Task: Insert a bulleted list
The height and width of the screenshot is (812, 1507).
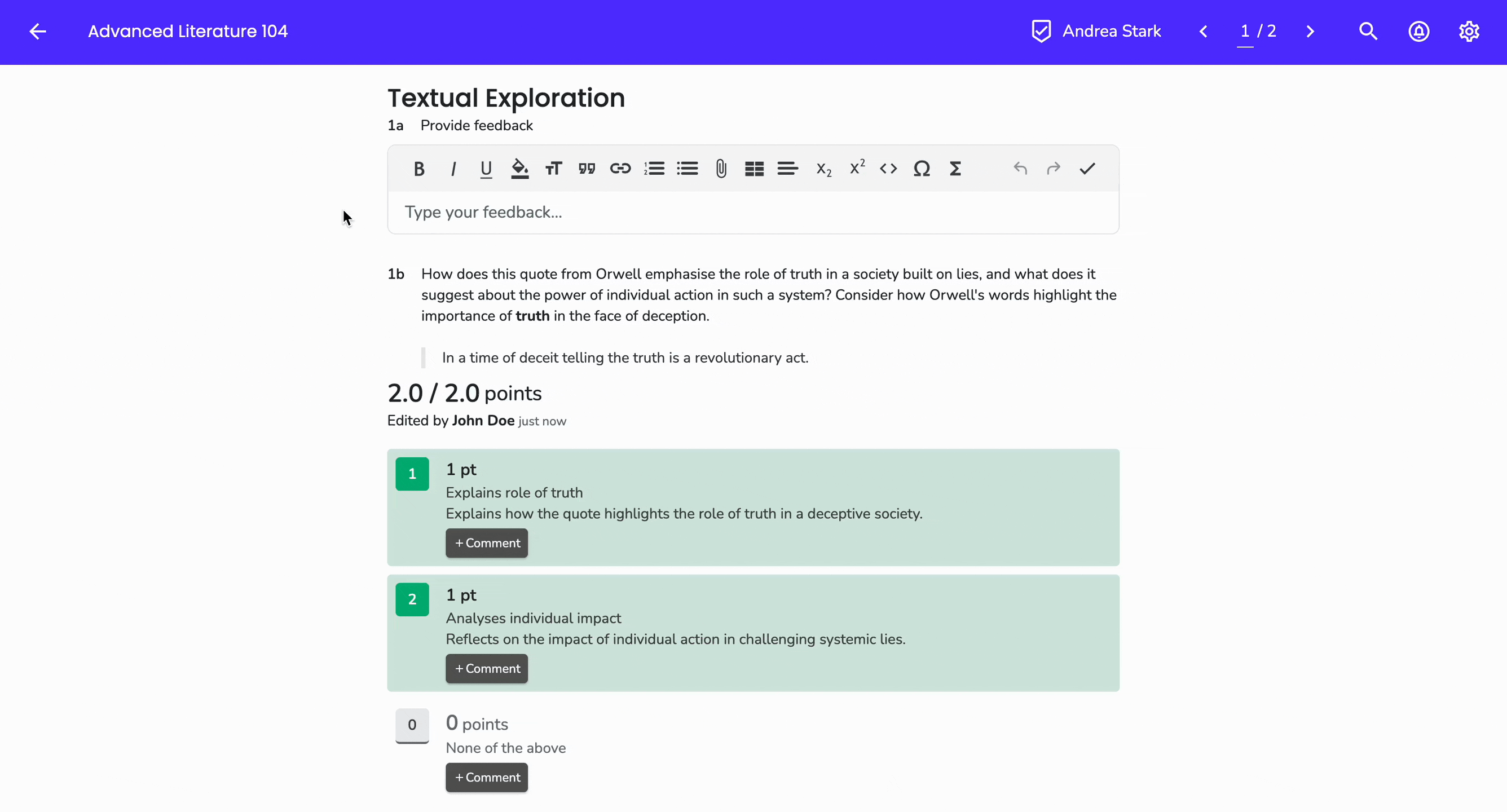Action: coord(688,169)
